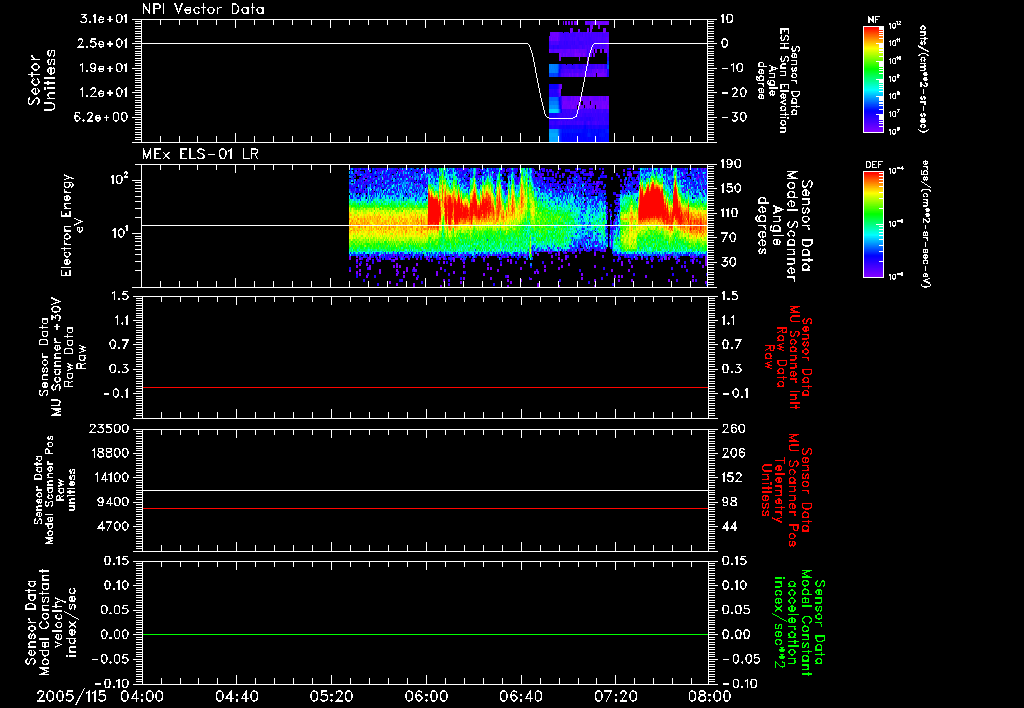
Task: Click the 'Electron Energy eV' axis label
Action: click(73, 225)
